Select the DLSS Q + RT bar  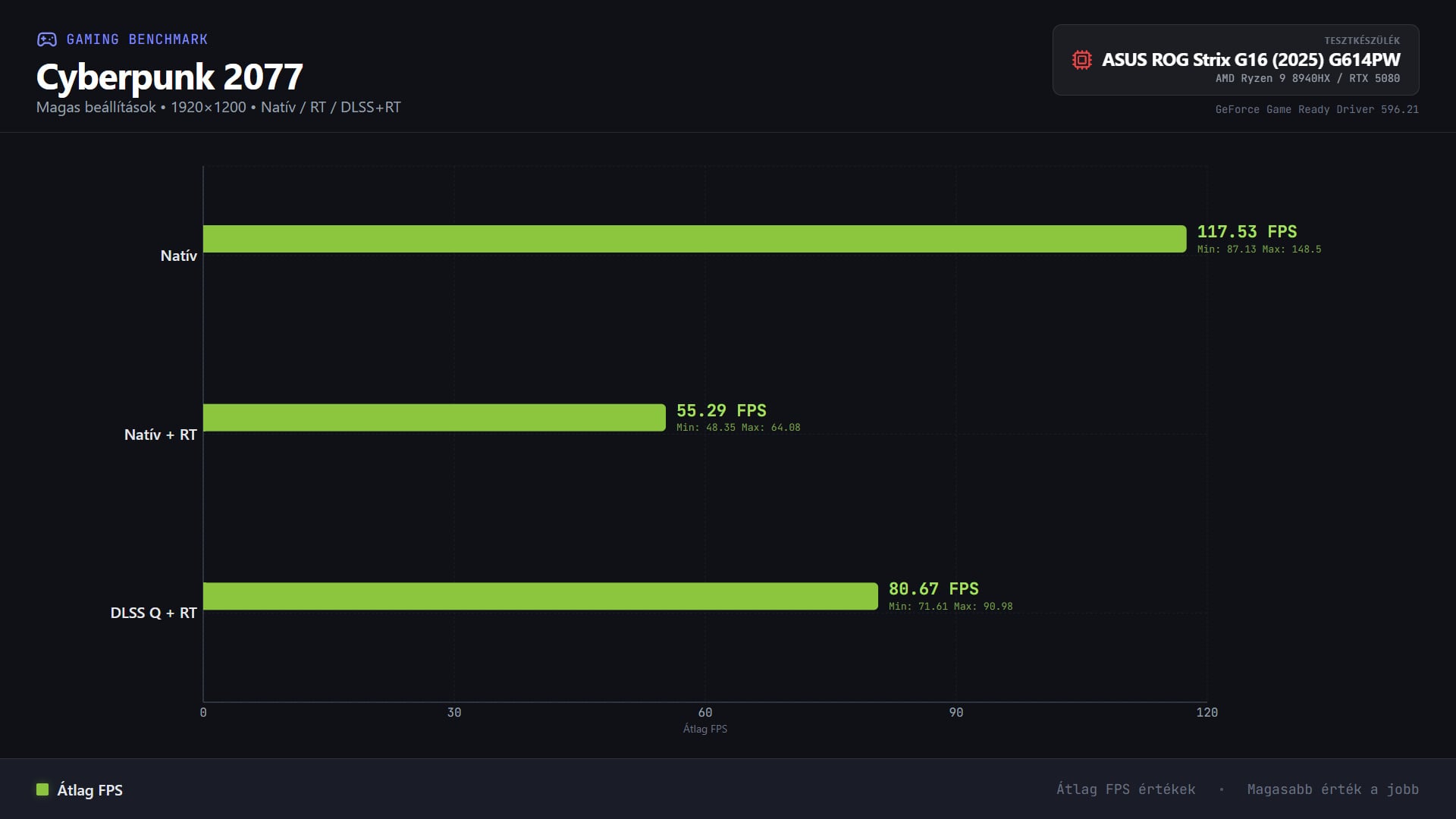(x=540, y=596)
